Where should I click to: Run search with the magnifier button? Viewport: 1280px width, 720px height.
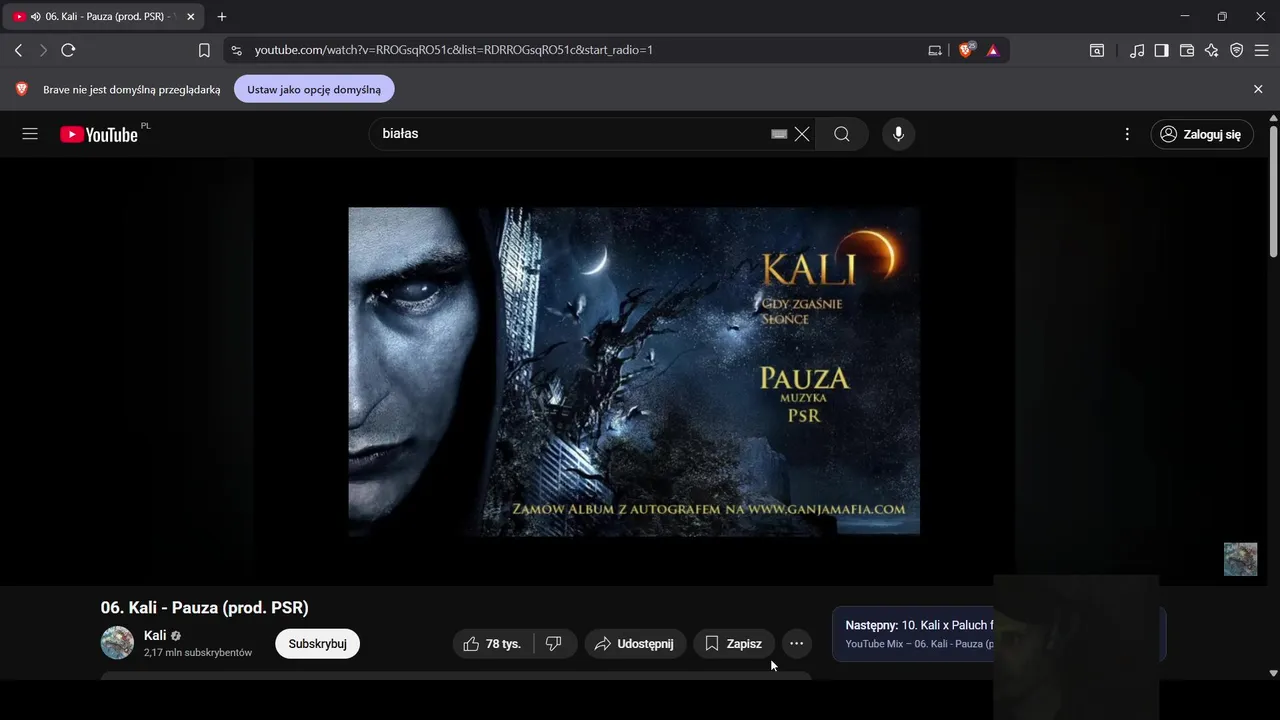842,134
